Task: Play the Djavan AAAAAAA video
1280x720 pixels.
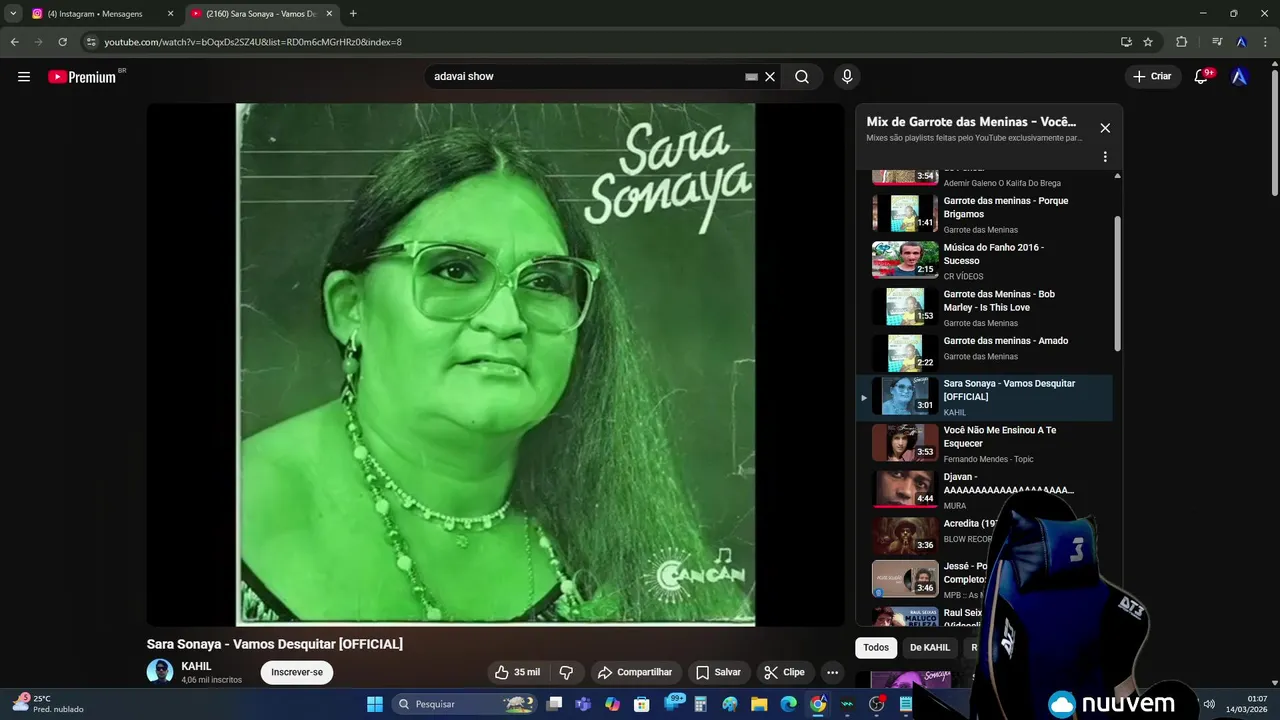Action: pyautogui.click(x=984, y=490)
